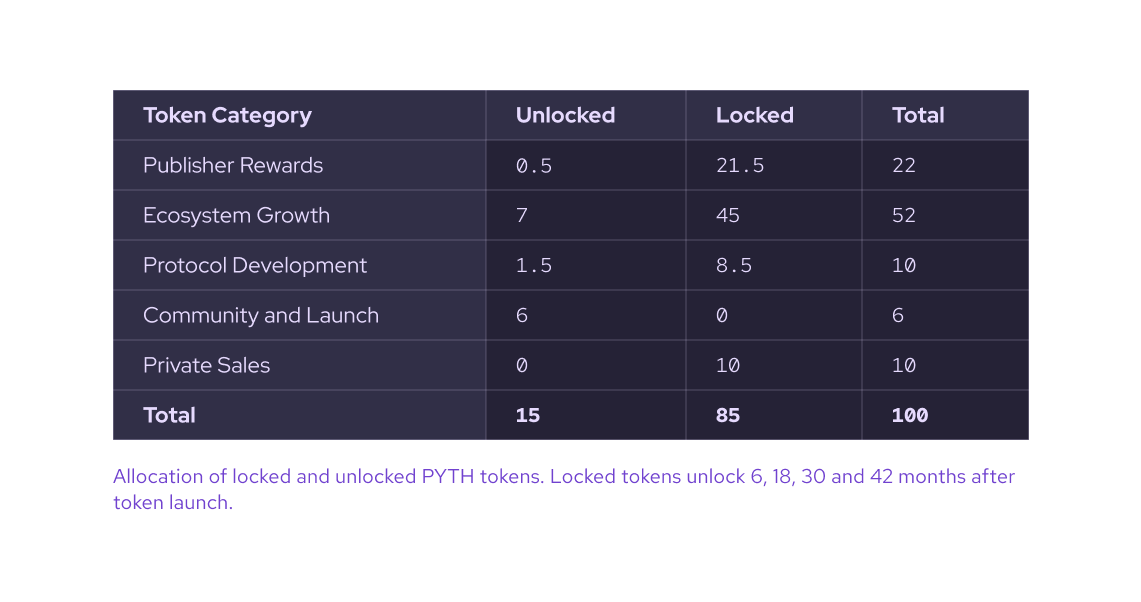Screen dimensions: 1141x602
Task: Click the Private Sales row label
Action: 207,365
